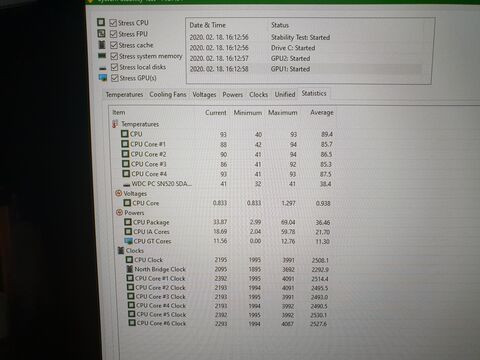This screenshot has width=480, height=360.
Task: Click the North Bridge Clock chip icon
Action: (x=130, y=269)
